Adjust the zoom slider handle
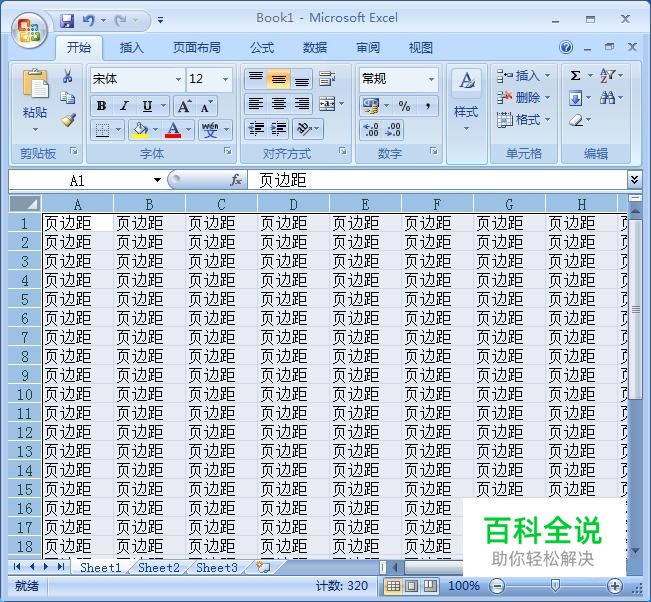This screenshot has width=651, height=602. pyautogui.click(x=555, y=586)
